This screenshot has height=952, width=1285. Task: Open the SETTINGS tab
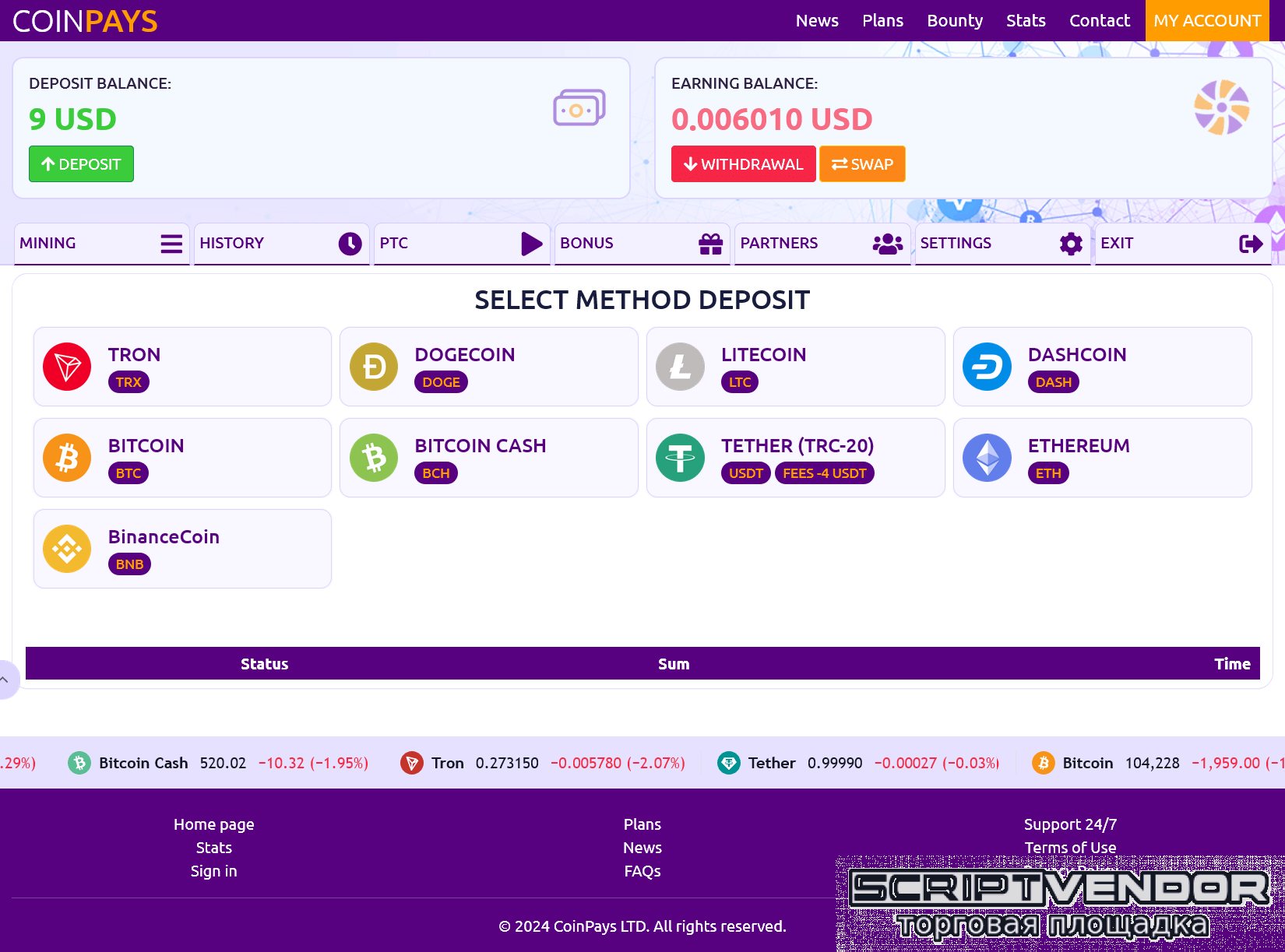1002,244
